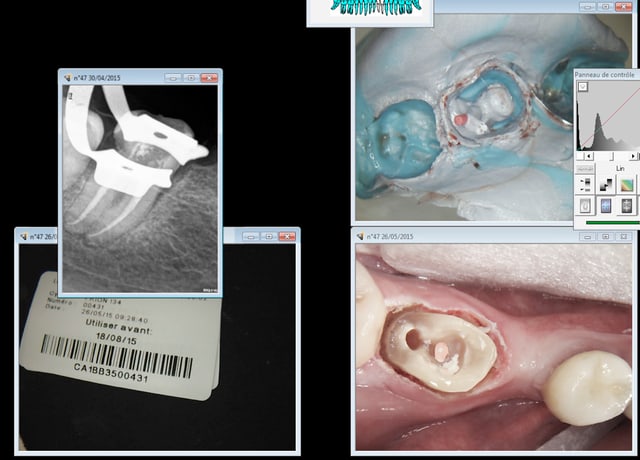Click the title icon of intraoral photo 26/05/2015 window
The height and width of the screenshot is (460, 640).
[360, 237]
